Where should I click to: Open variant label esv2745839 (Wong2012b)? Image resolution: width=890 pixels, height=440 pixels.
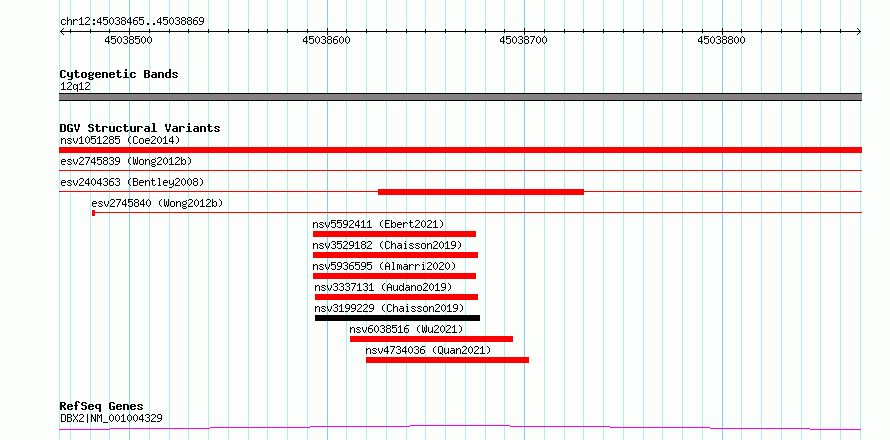click(x=126, y=161)
